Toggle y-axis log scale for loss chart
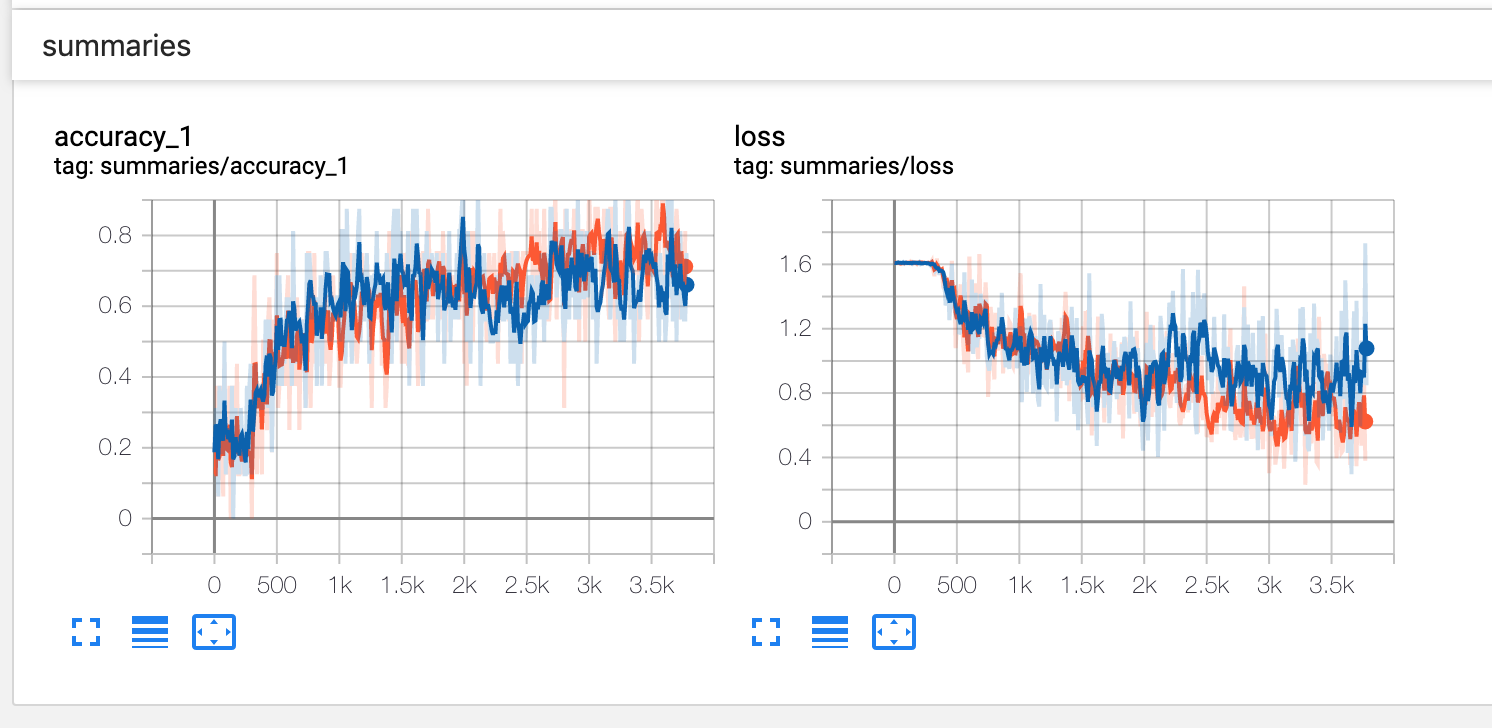 tap(830, 631)
